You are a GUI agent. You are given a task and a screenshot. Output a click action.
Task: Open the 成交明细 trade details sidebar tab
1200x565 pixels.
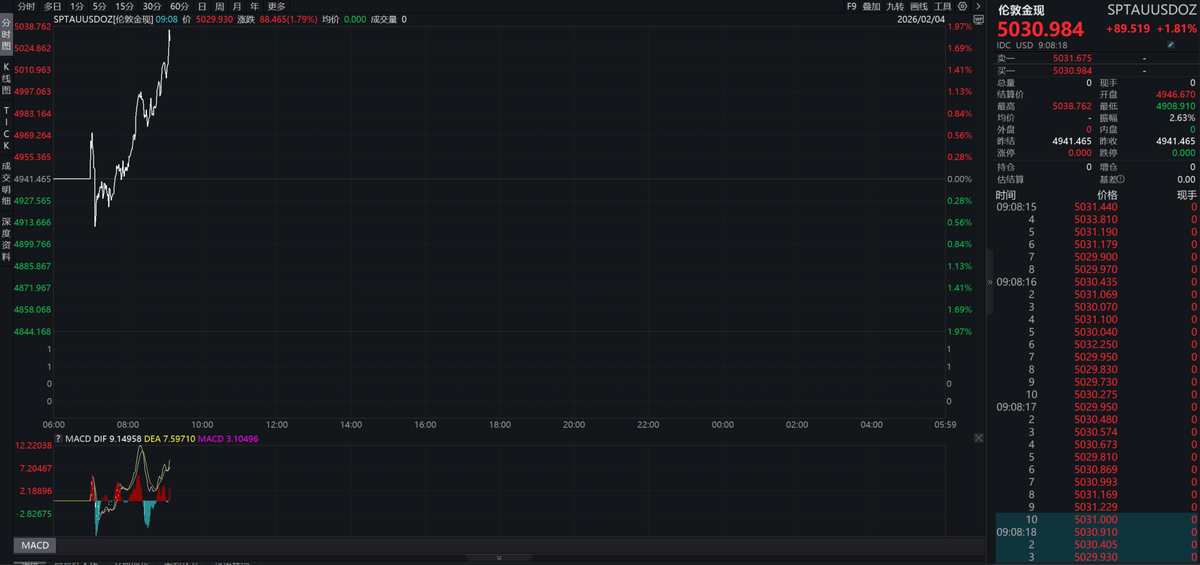coord(6,179)
